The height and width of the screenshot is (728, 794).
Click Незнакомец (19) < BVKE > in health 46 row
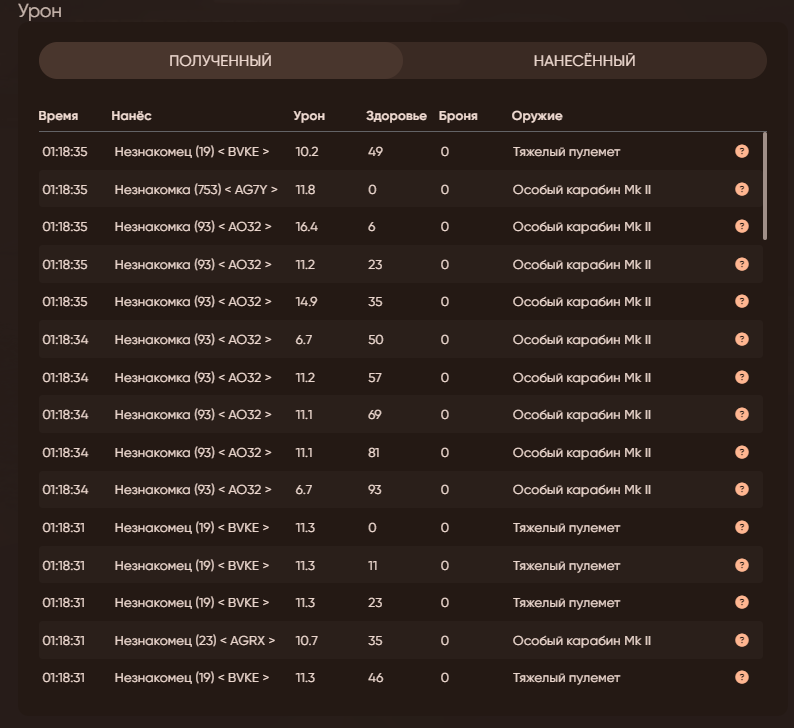point(192,677)
